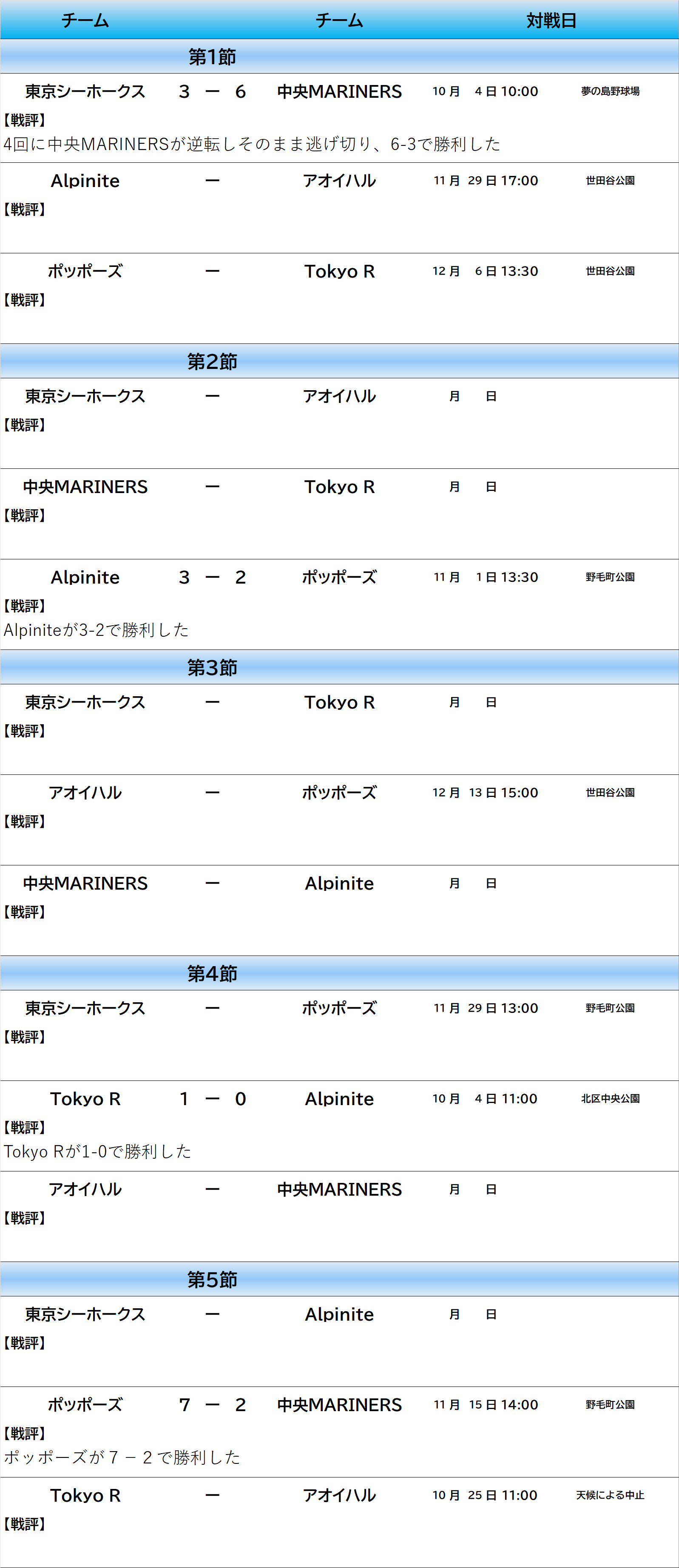This screenshot has height=1568, width=679.
Task: Click the 11月15日 14:00 match date
Action: tap(486, 1405)
